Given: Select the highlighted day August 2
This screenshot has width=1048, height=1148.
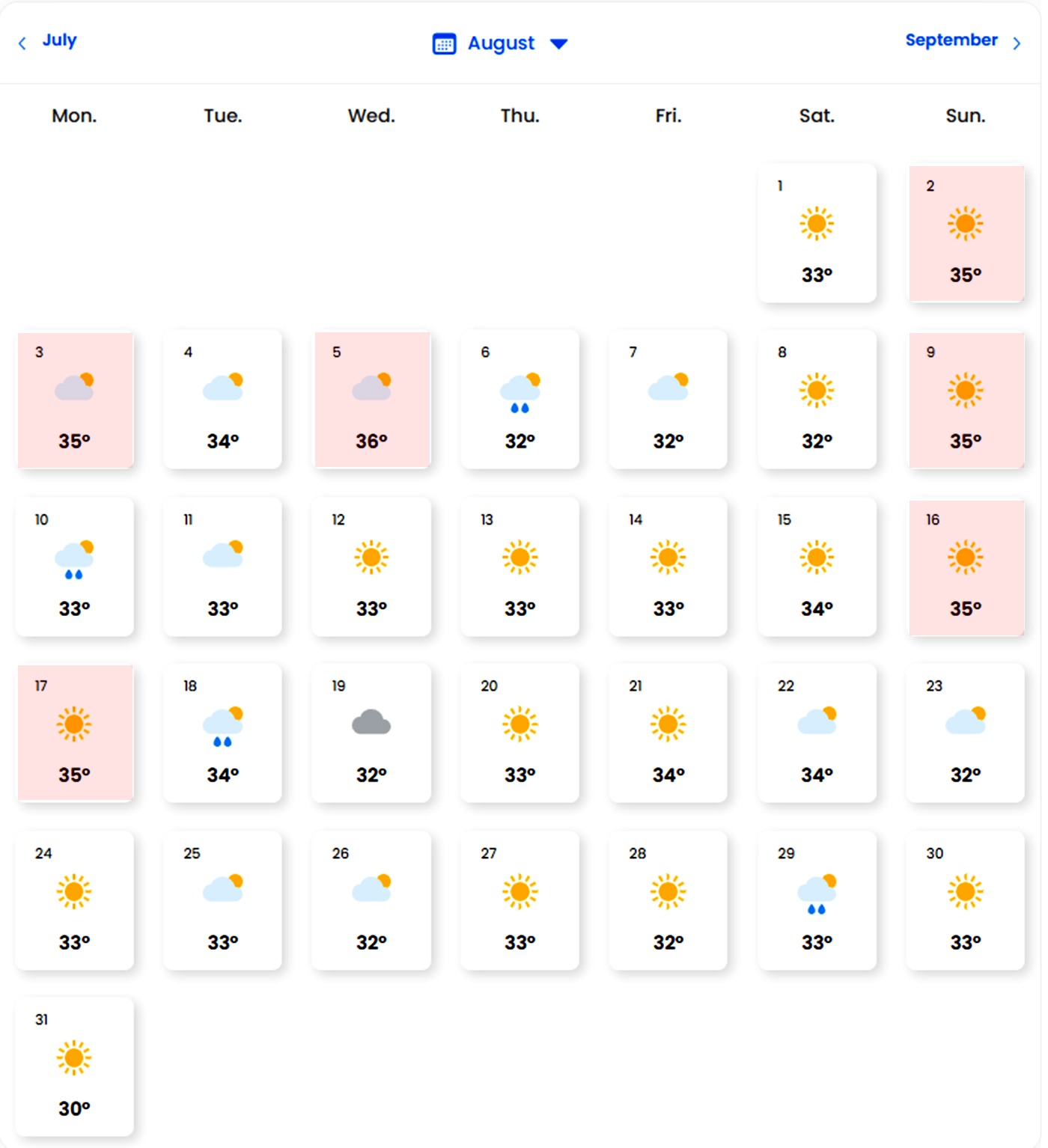Looking at the screenshot, I should click(x=966, y=234).
